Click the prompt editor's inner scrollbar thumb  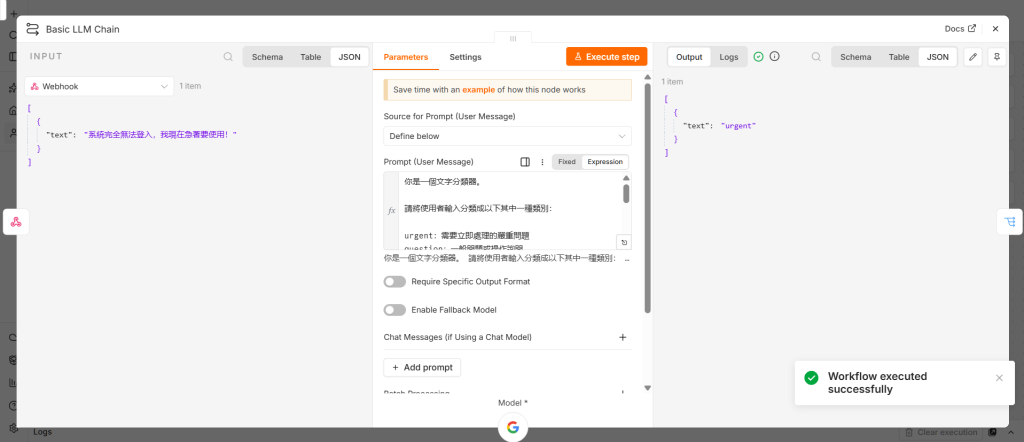point(626,193)
